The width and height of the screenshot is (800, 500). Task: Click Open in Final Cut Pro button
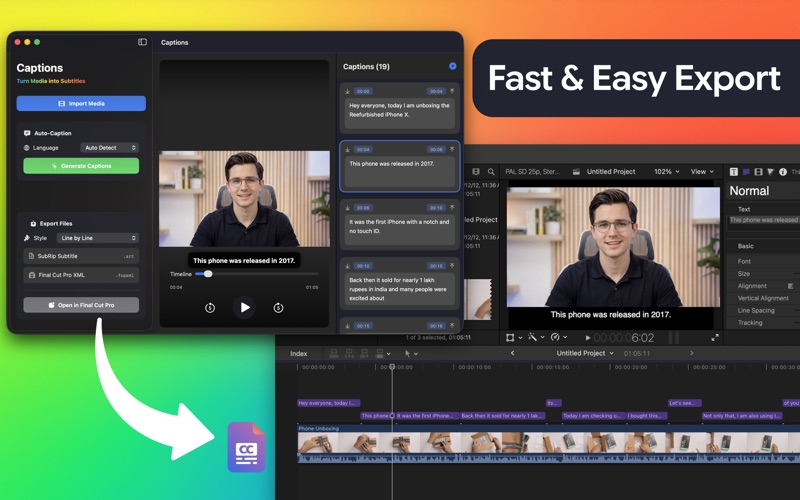tap(81, 305)
